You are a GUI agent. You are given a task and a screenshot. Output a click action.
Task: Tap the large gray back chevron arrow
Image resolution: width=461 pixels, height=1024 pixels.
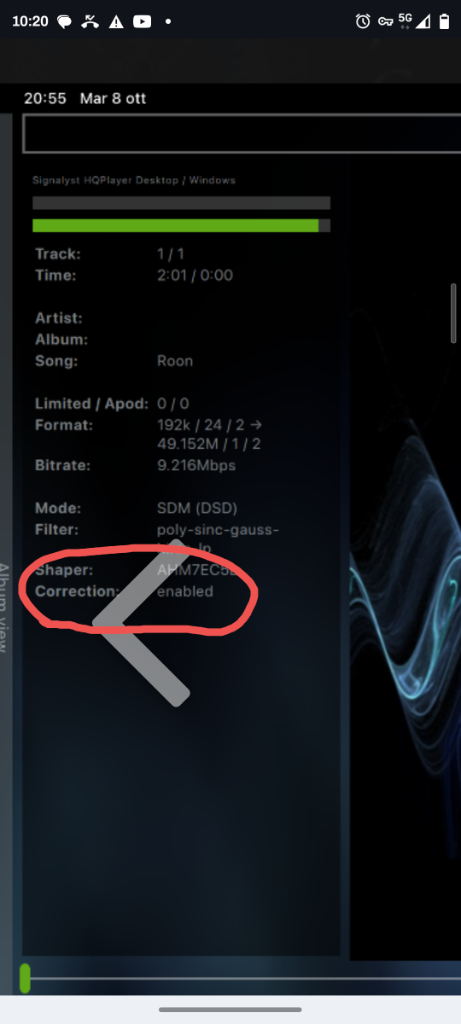140,622
